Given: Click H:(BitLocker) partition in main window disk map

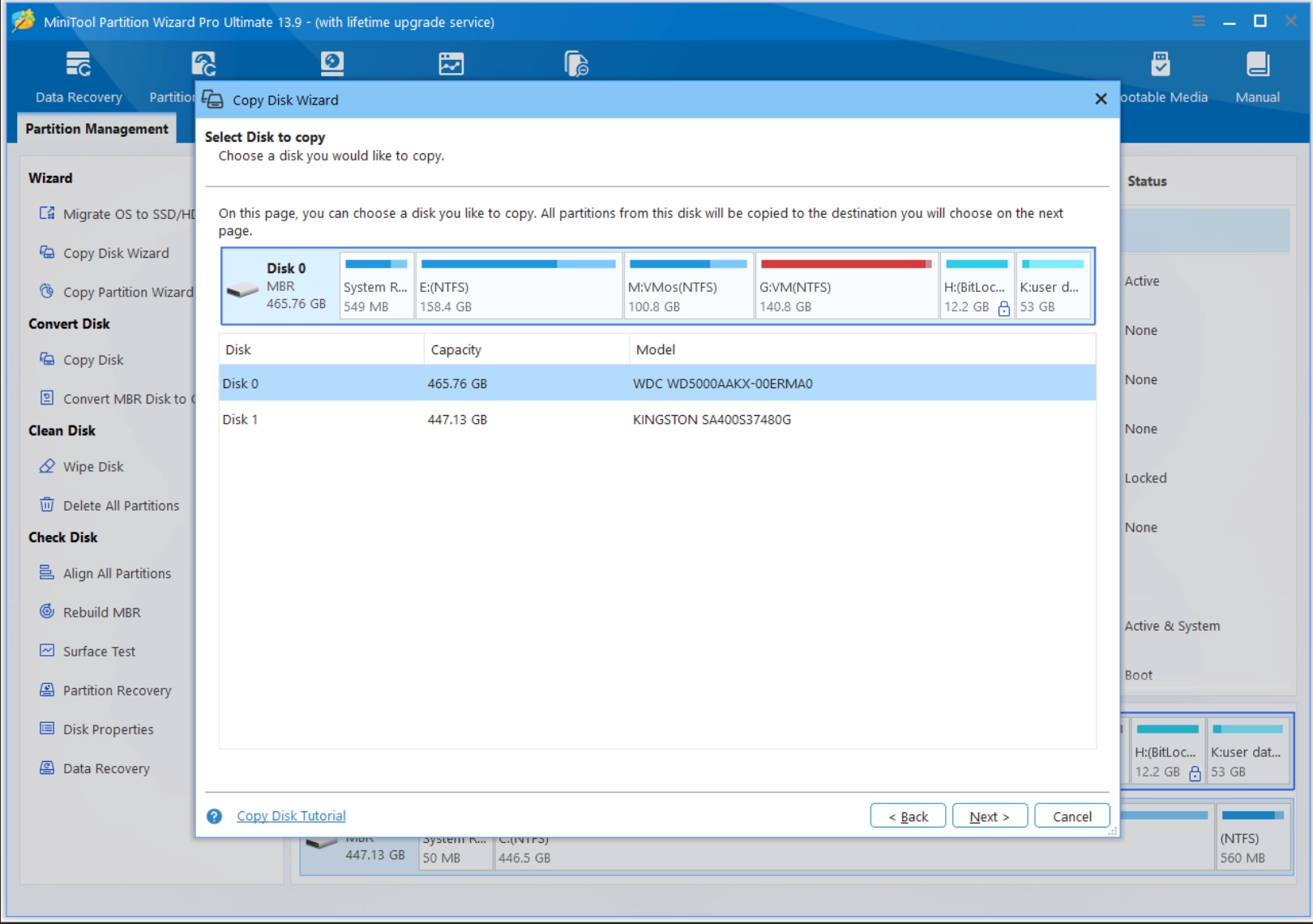Looking at the screenshot, I should pyautogui.click(x=1168, y=751).
